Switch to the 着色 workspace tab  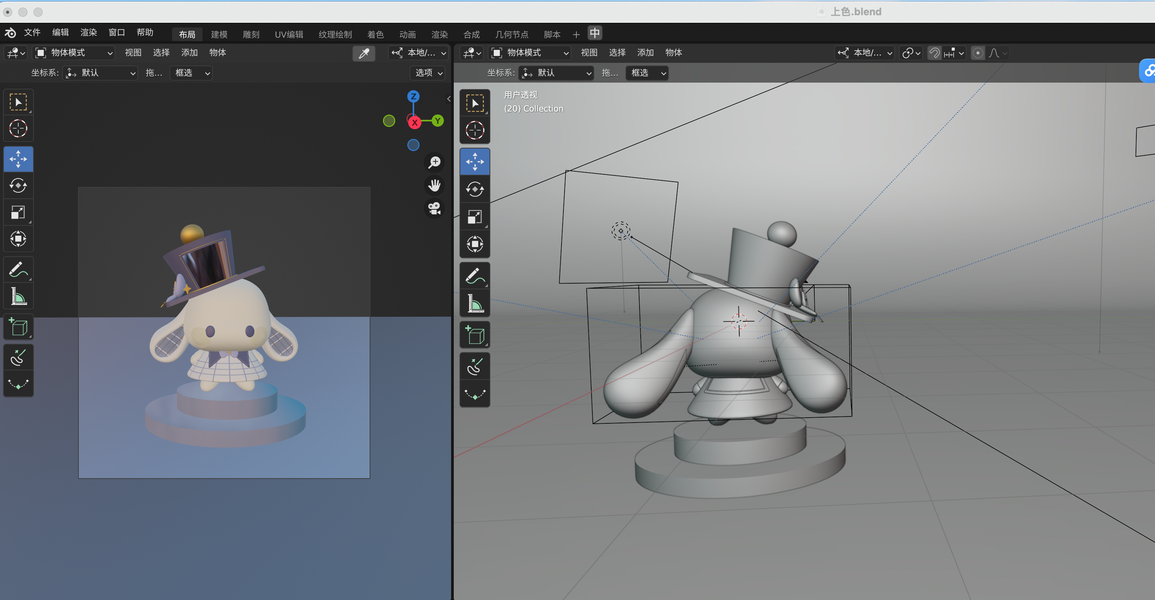[376, 35]
